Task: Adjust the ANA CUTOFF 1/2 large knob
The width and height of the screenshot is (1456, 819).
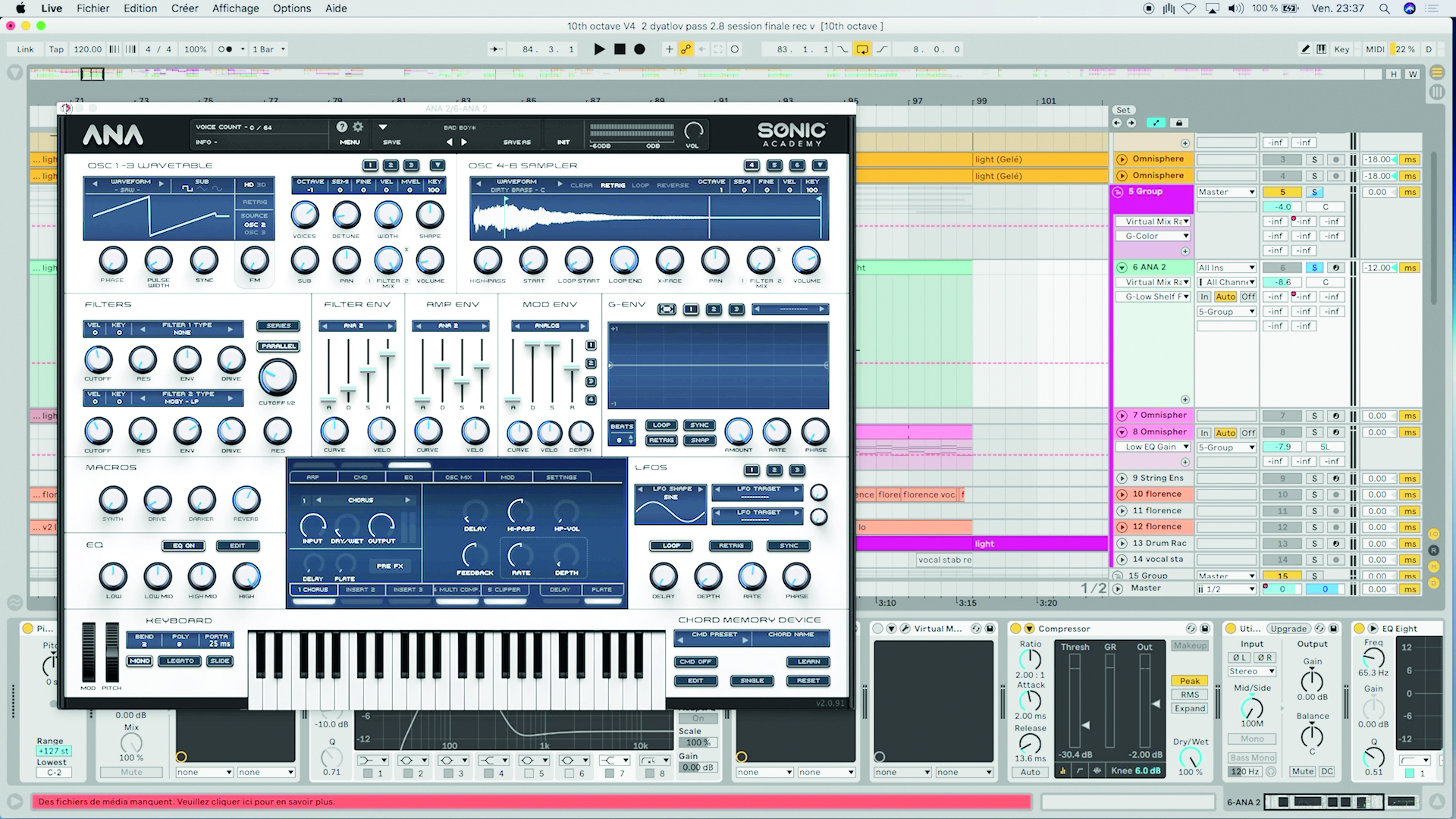Action: (278, 377)
